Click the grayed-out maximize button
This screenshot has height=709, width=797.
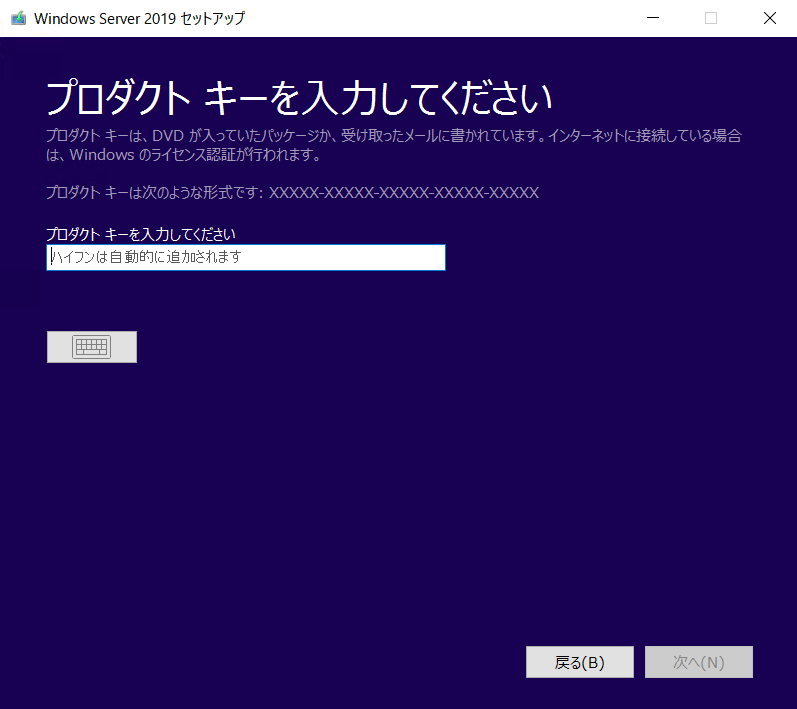(x=711, y=18)
